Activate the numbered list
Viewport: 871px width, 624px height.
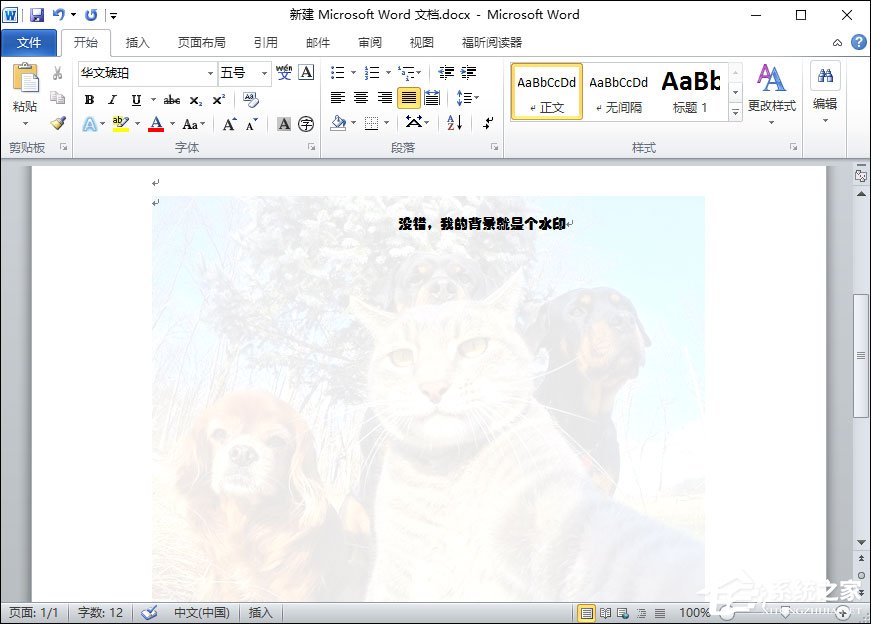[371, 71]
